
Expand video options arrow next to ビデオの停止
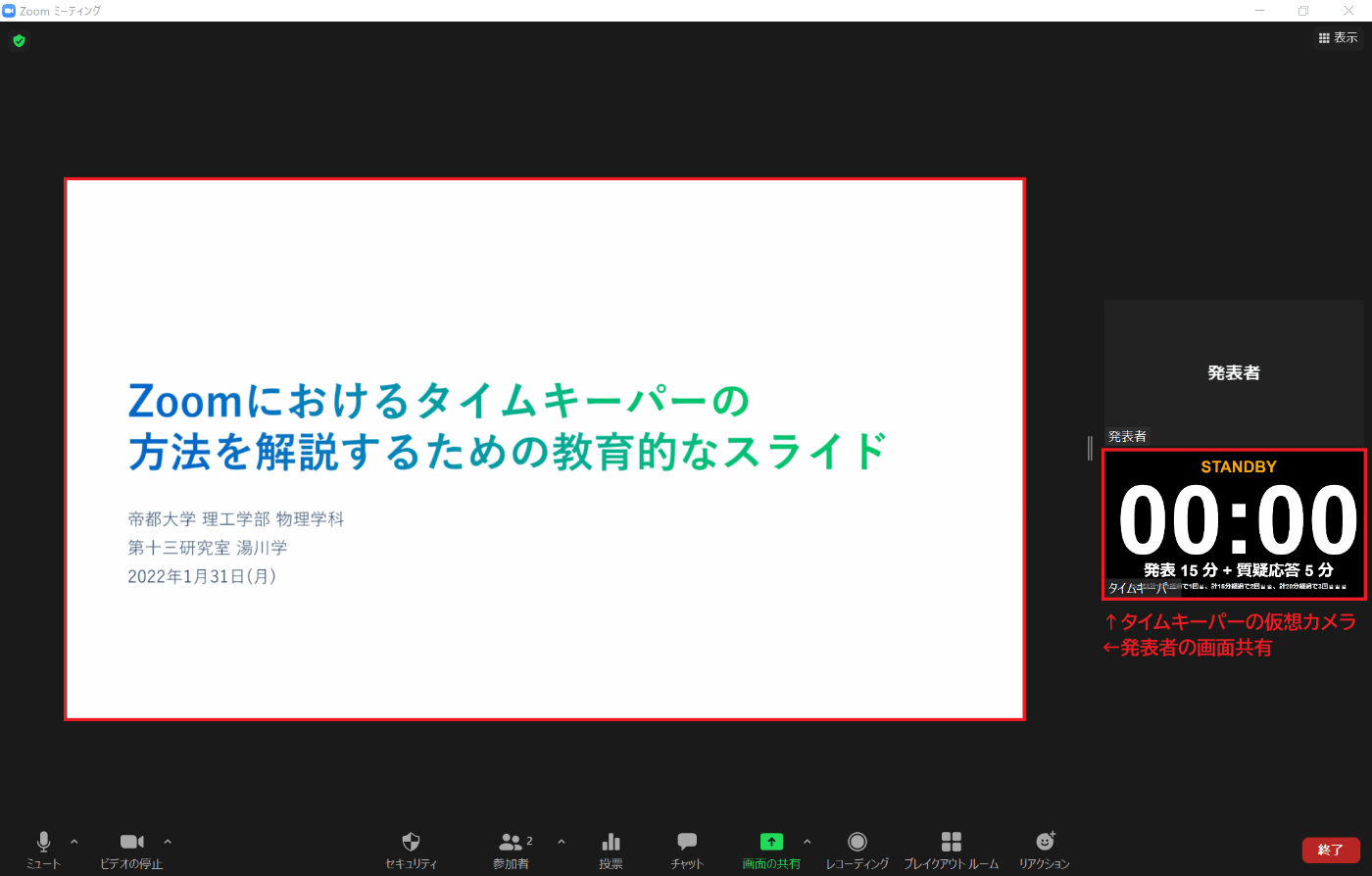pos(168,842)
